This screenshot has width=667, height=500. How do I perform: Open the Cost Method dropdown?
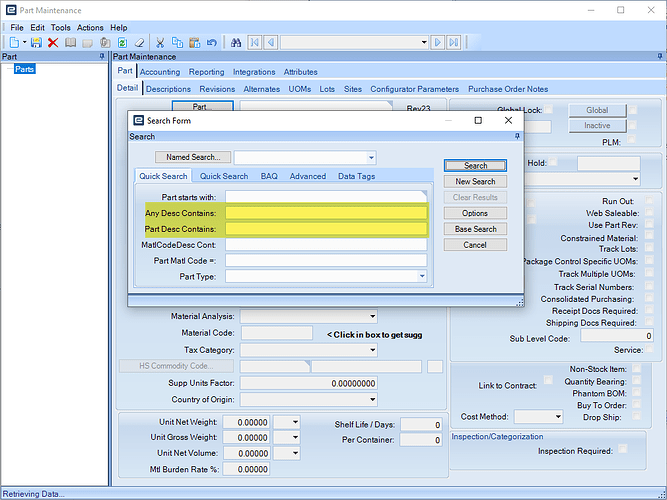(x=557, y=416)
